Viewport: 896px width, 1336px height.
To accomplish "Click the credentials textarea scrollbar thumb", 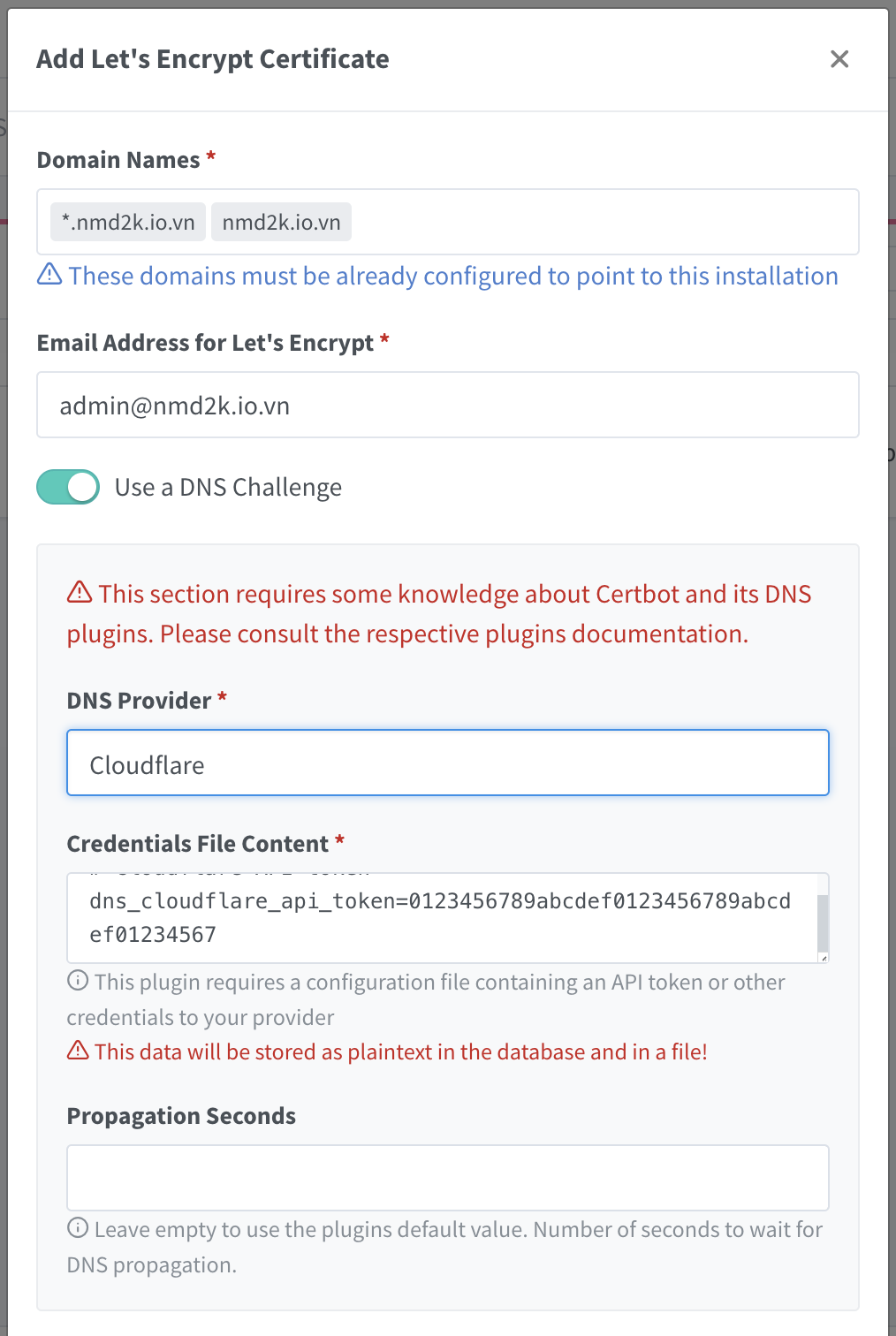I will click(823, 922).
